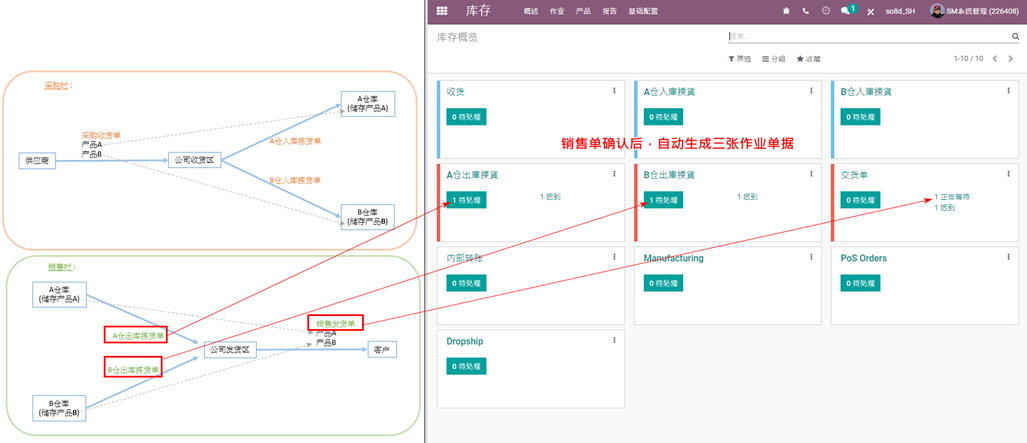Click 1 正在等待 on 交货单 card
The image size is (1027, 443).
pos(952,196)
